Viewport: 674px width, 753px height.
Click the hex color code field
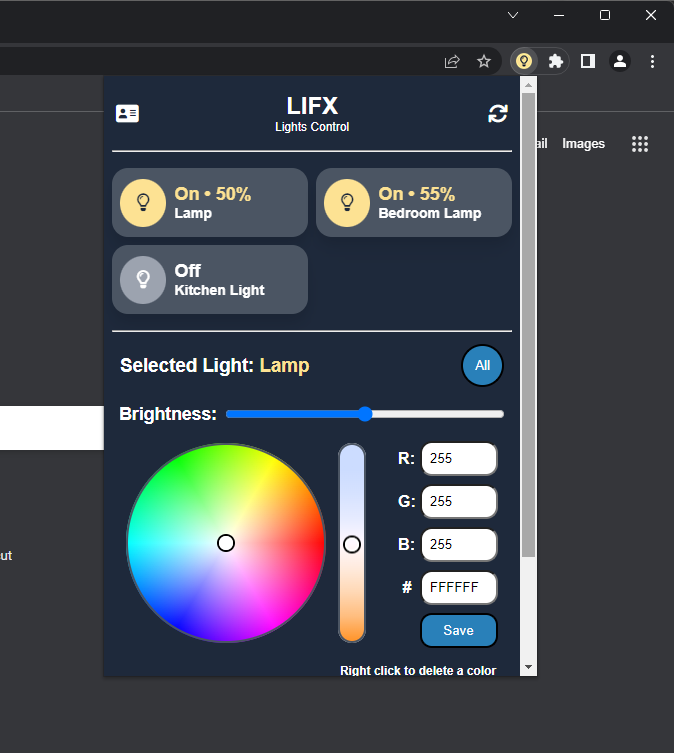tap(459, 588)
